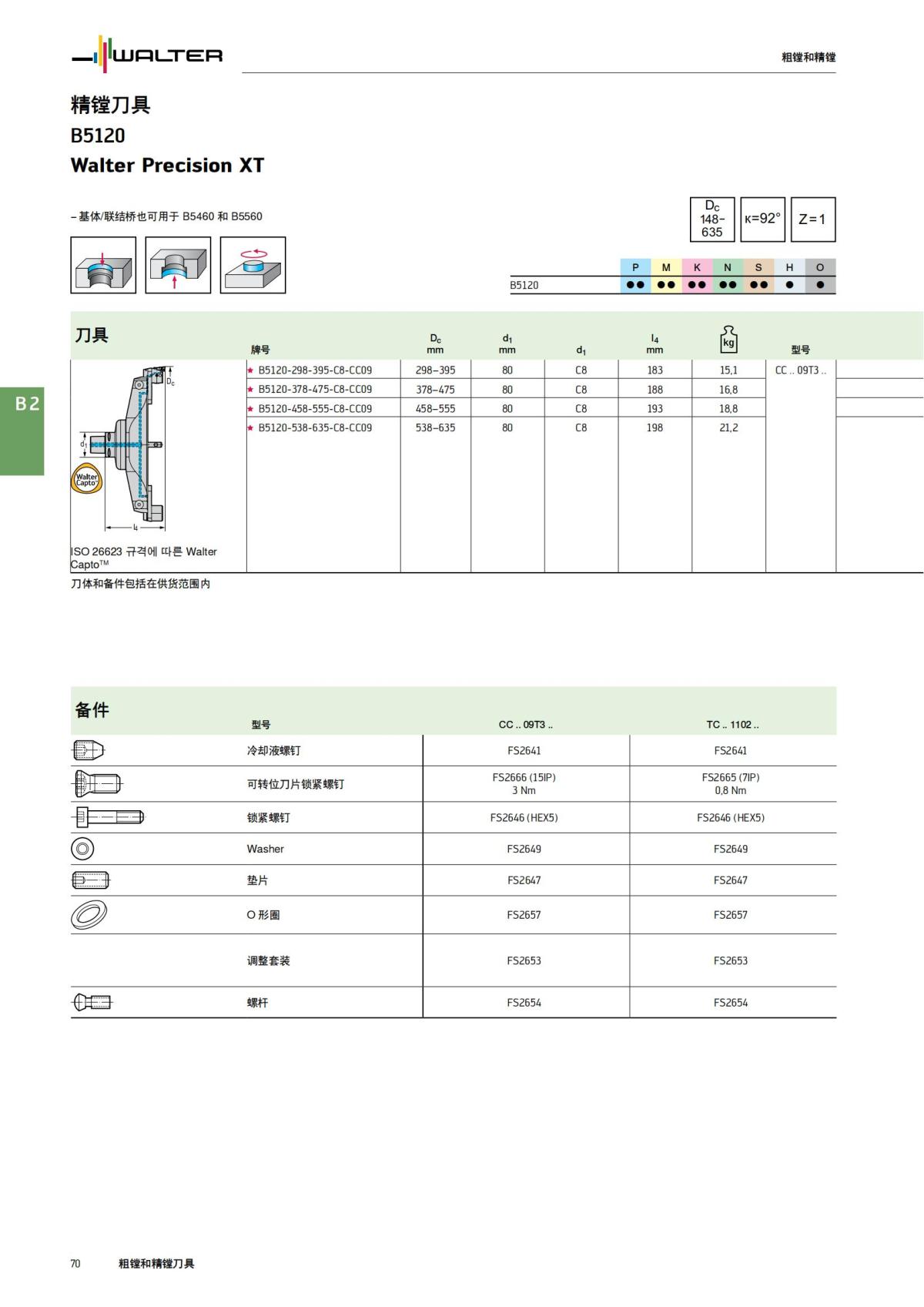Click the threaded shim pin icon
924x1307 pixels.
pyautogui.click(x=91, y=880)
